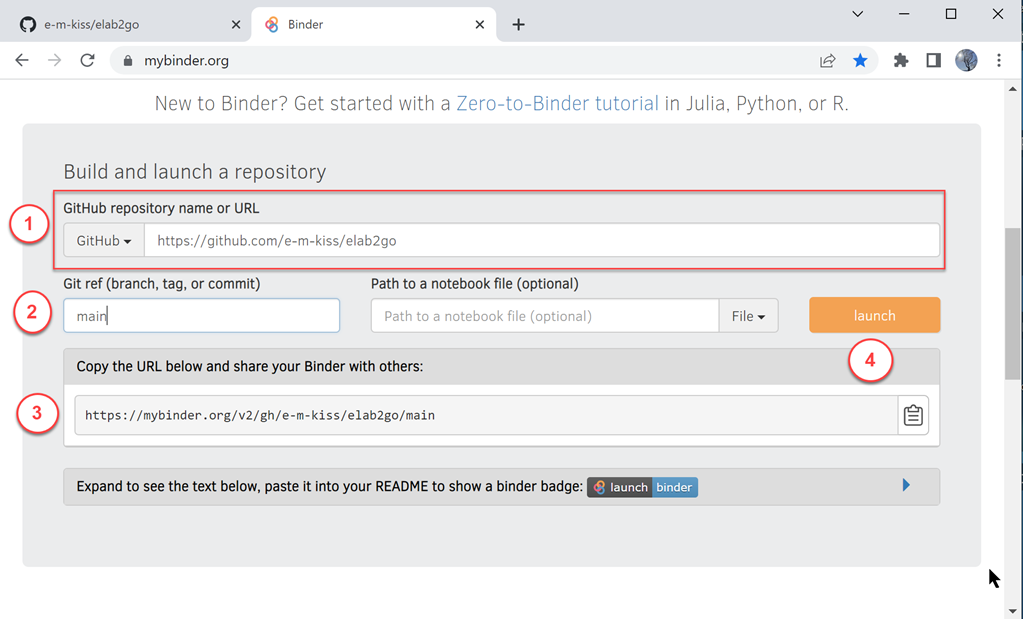
Task: Copy the Binder URL using the clipboard icon
Action: [912, 414]
